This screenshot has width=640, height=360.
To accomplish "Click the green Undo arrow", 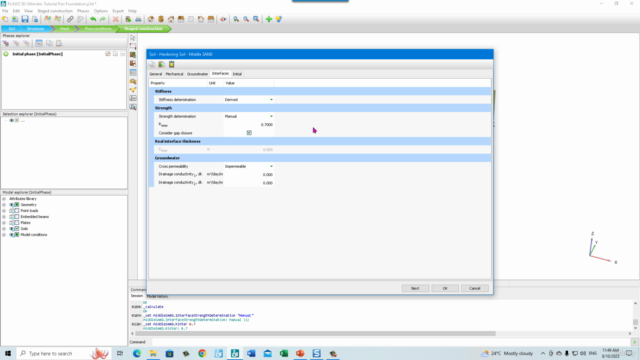I will [x=93, y=19].
